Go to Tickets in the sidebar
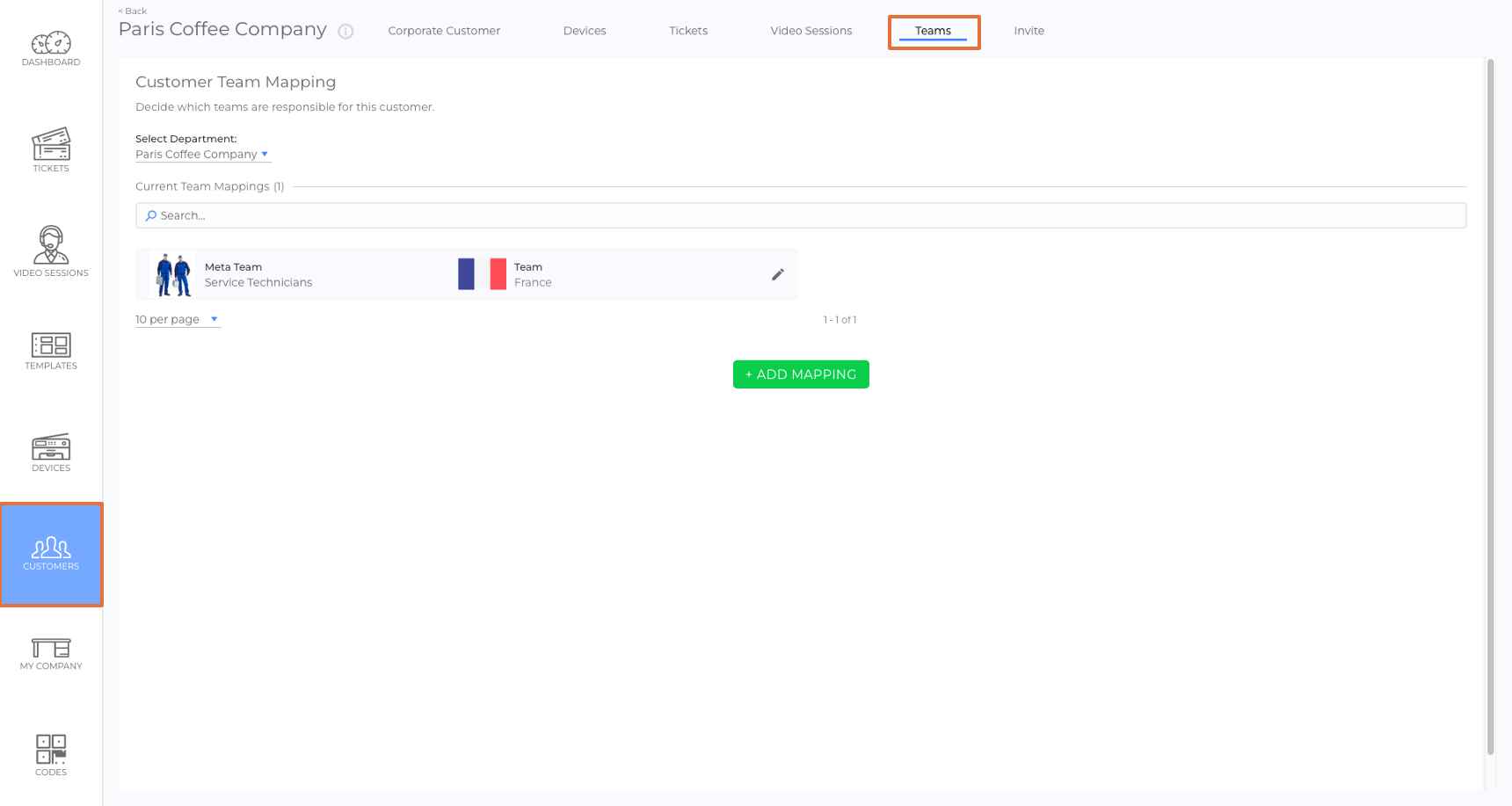This screenshot has width=1512, height=806. click(x=51, y=150)
